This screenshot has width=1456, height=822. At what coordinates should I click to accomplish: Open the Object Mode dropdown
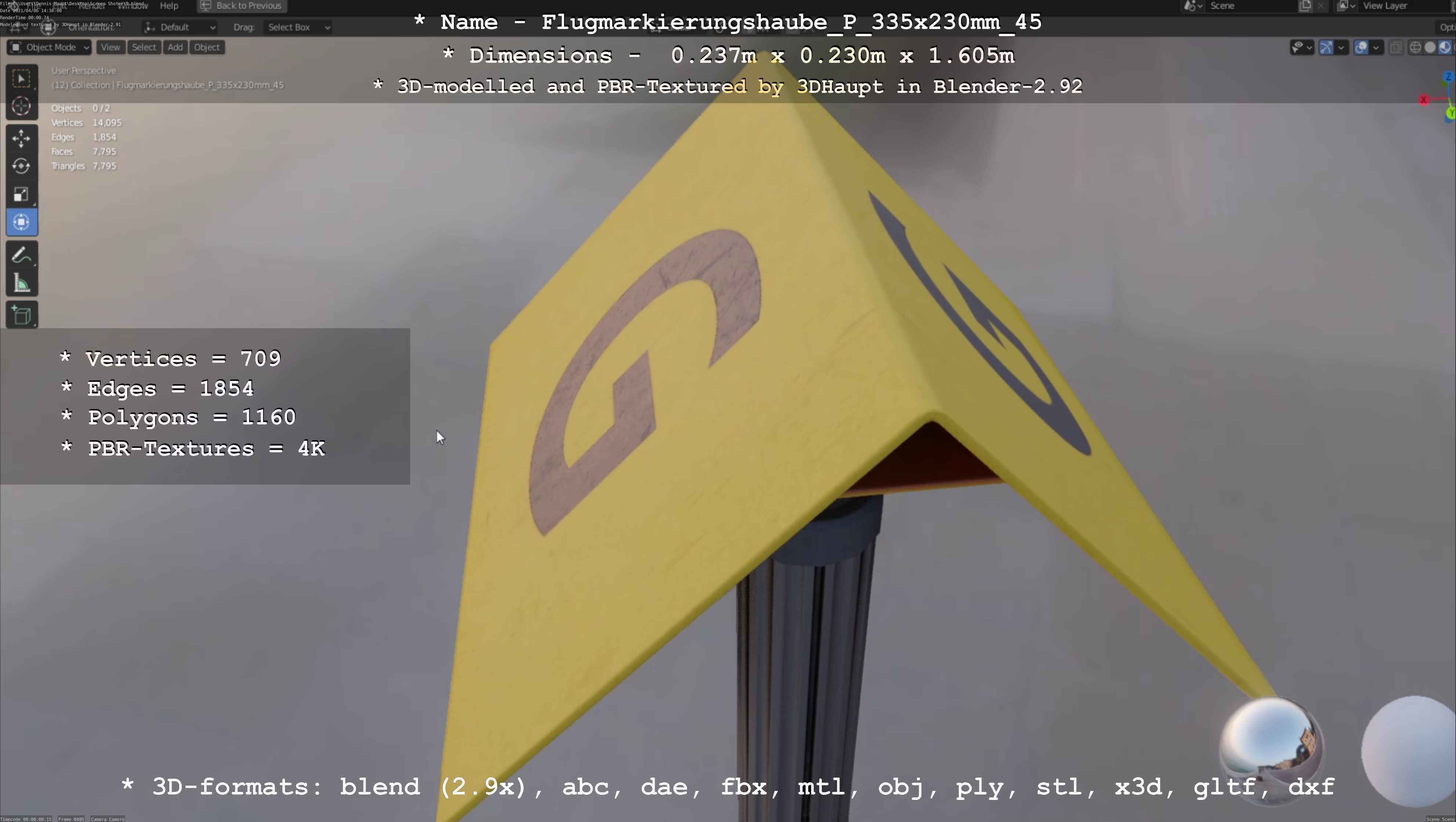(50, 47)
